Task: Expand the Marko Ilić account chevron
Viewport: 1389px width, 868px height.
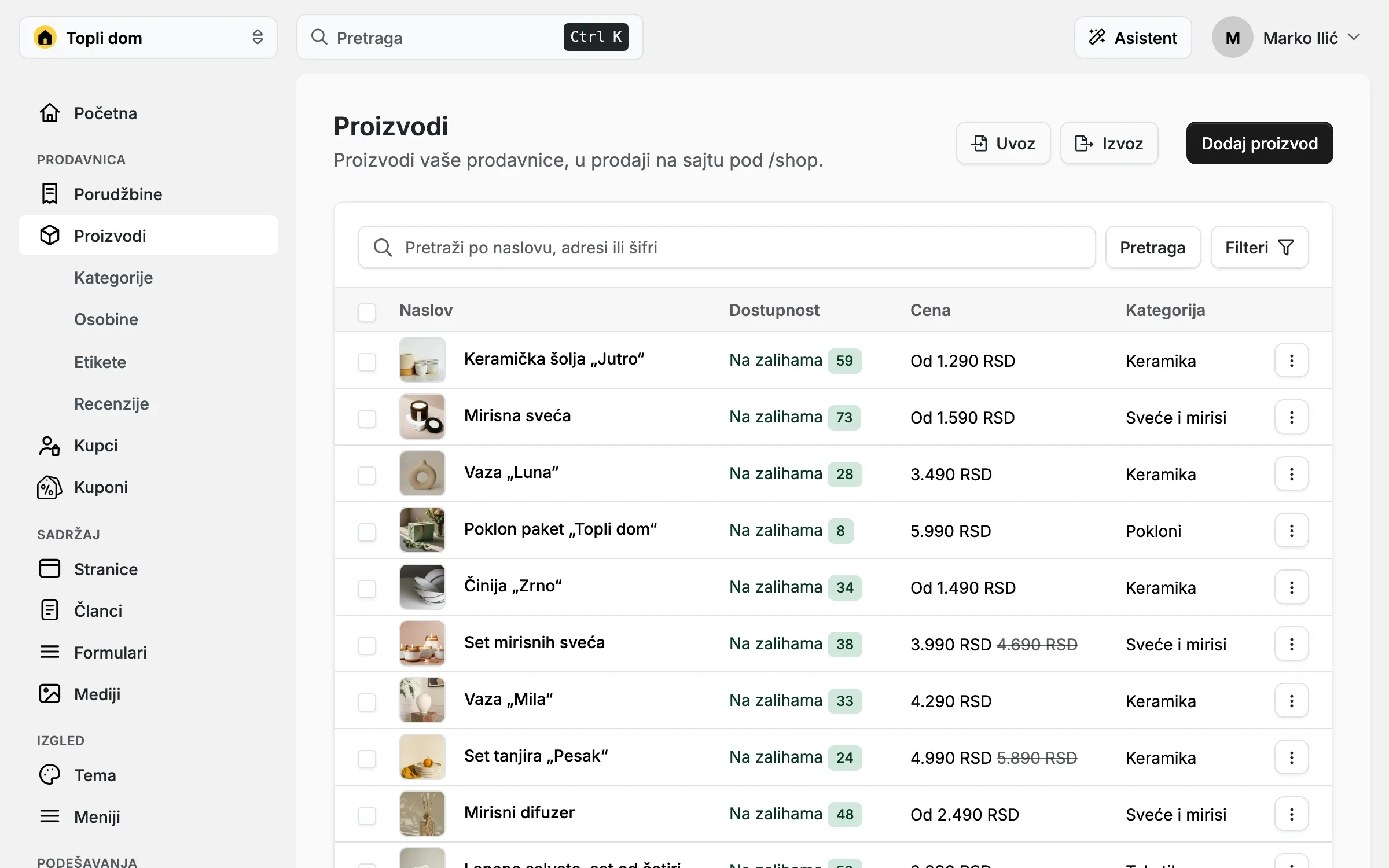Action: point(1354,37)
